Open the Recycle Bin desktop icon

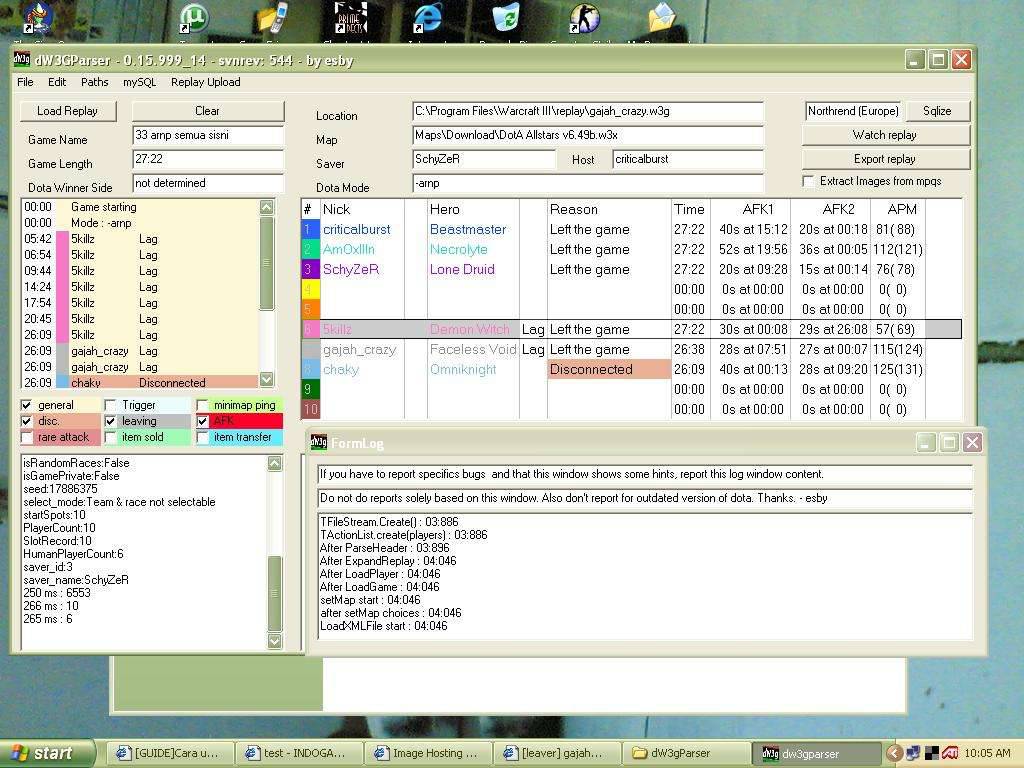point(505,18)
